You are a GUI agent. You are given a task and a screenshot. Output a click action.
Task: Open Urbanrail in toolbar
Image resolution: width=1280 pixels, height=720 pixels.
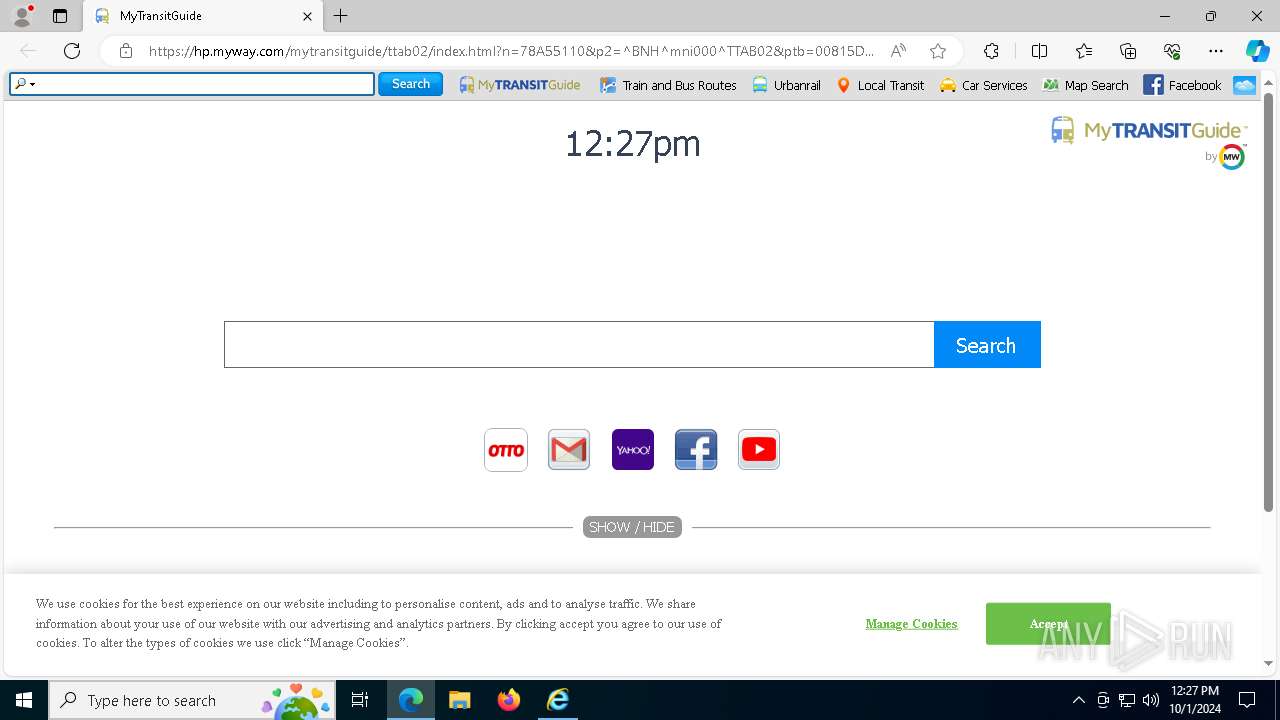coord(786,85)
